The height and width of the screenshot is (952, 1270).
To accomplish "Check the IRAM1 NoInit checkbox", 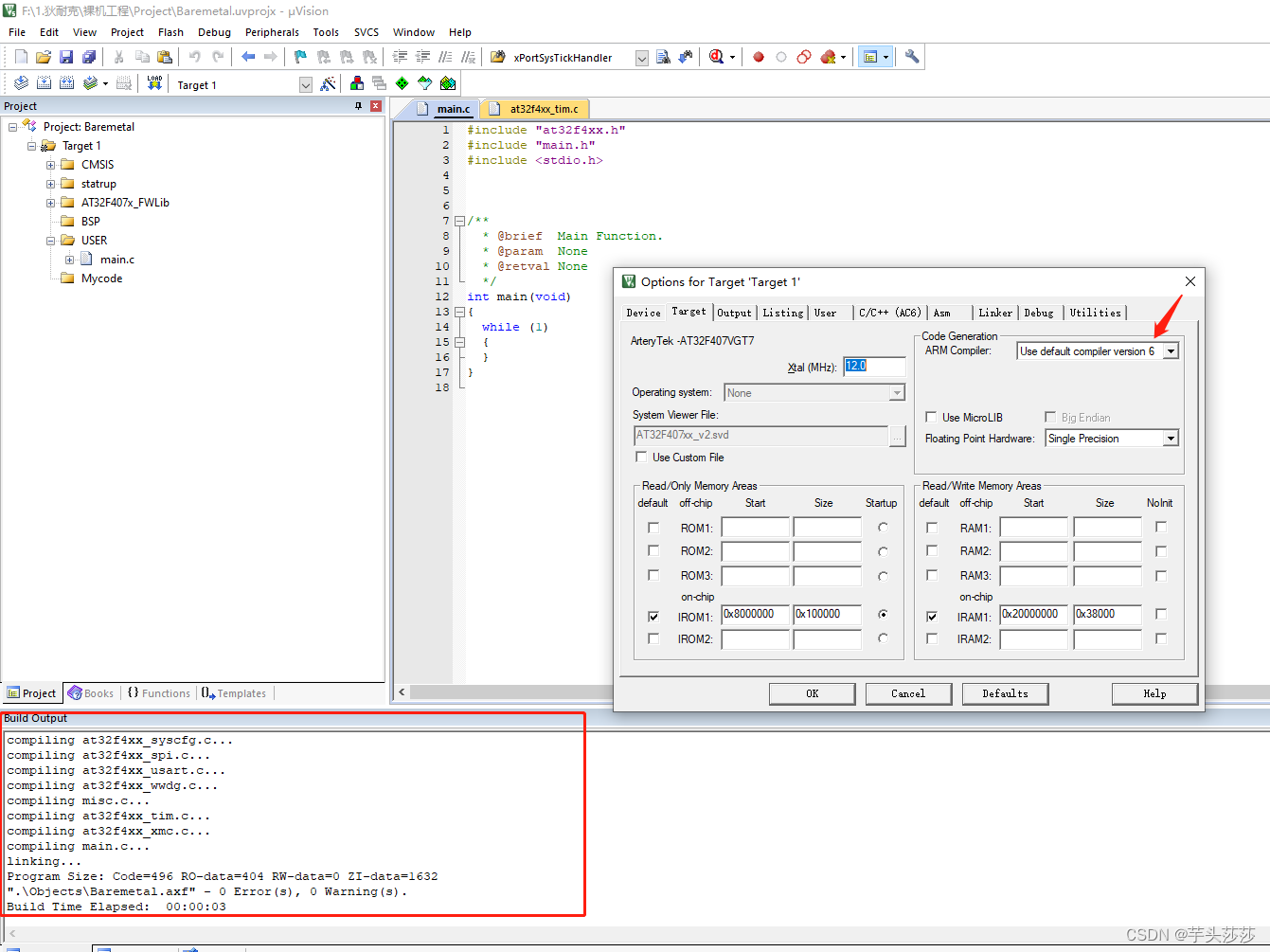I will click(x=1161, y=614).
